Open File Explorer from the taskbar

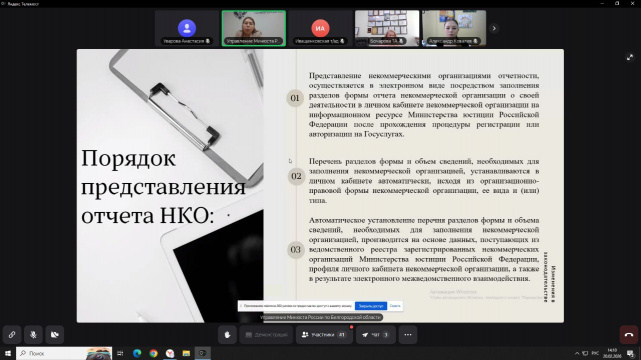[186, 353]
